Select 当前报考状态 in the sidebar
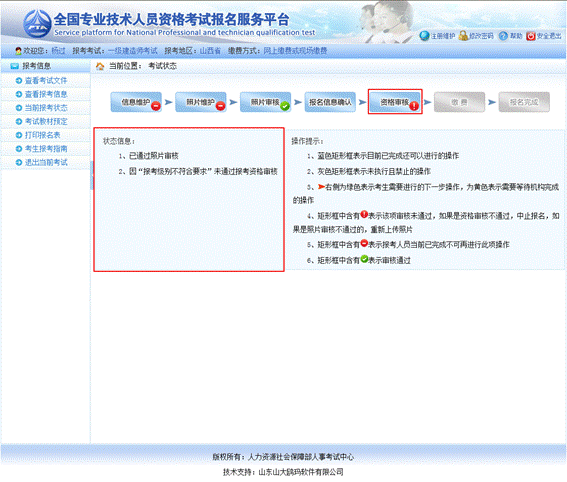The height and width of the screenshot is (482, 567). [x=46, y=108]
